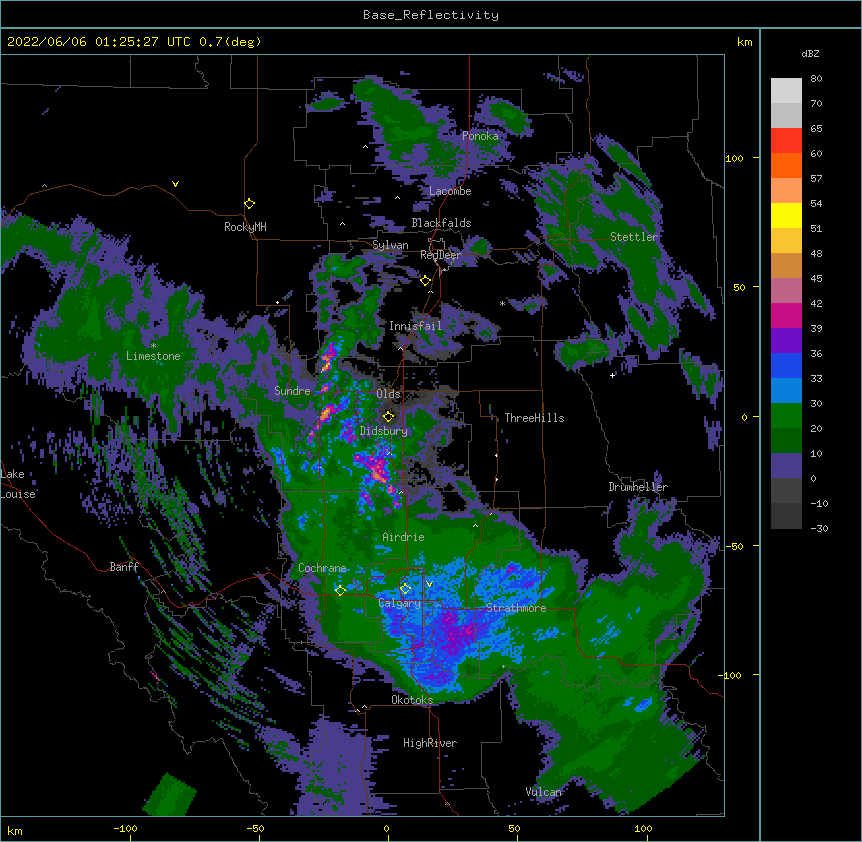Select the yellow diamond marker beside Olds

point(389,416)
